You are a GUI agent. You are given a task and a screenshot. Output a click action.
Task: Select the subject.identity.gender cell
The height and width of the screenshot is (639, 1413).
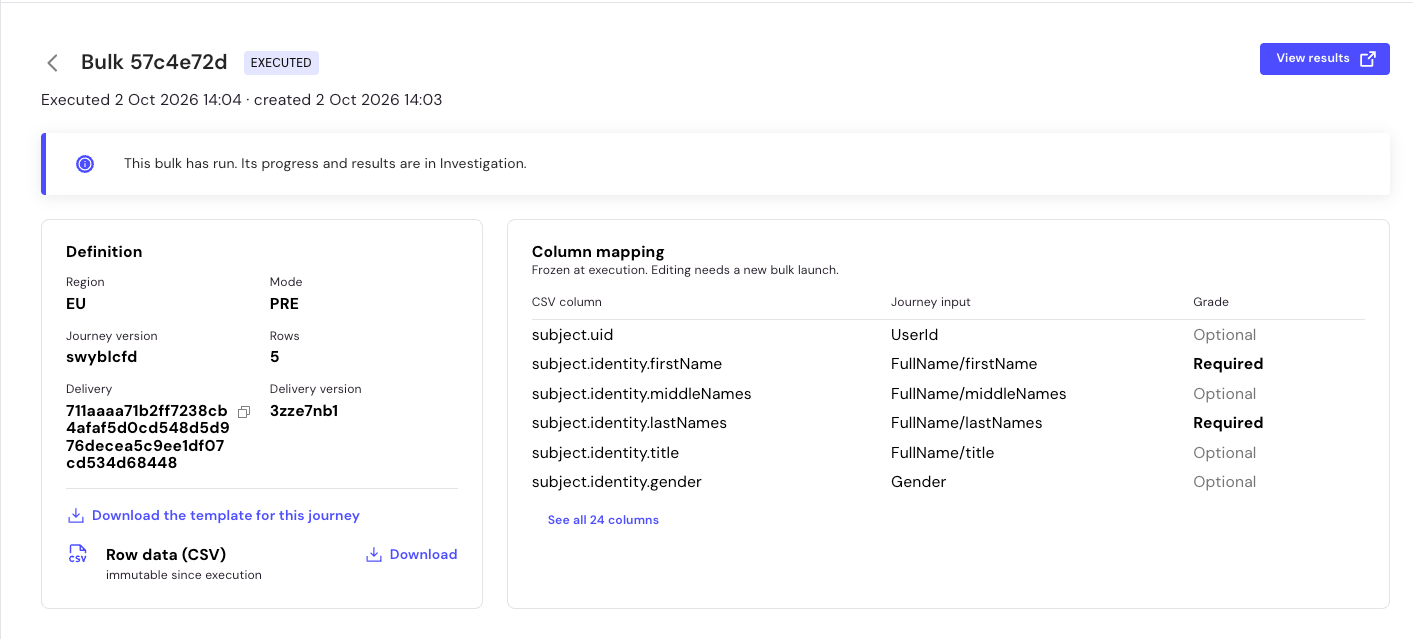617,482
